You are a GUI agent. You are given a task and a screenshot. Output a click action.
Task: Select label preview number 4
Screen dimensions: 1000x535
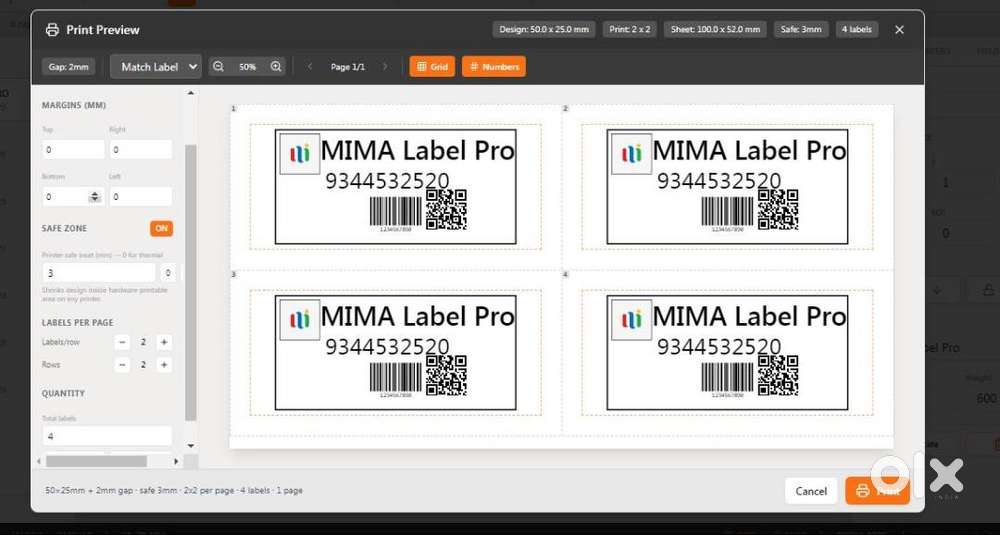pos(727,352)
